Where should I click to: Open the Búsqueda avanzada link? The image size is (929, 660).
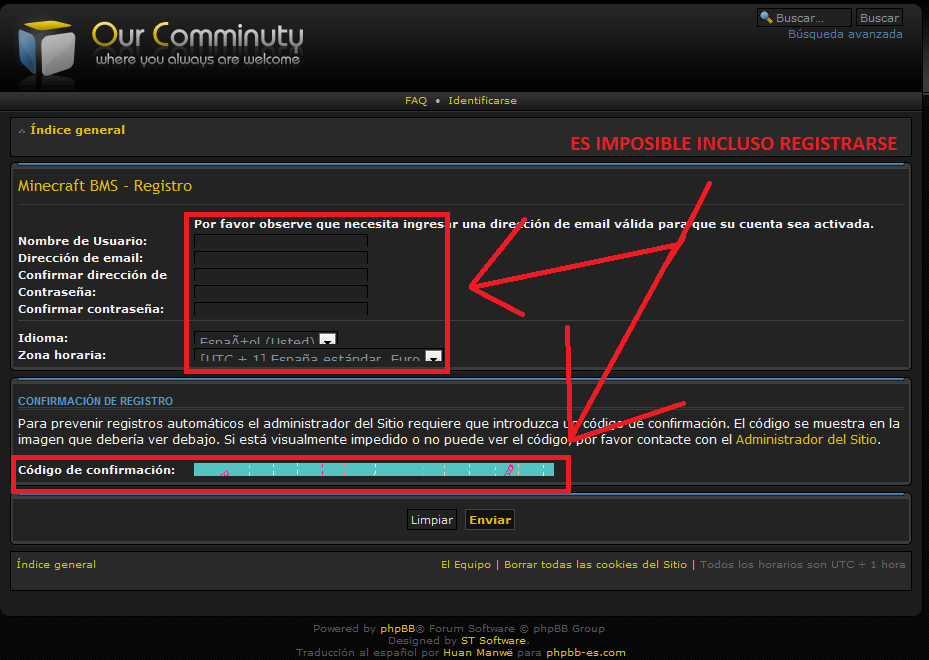(x=845, y=34)
